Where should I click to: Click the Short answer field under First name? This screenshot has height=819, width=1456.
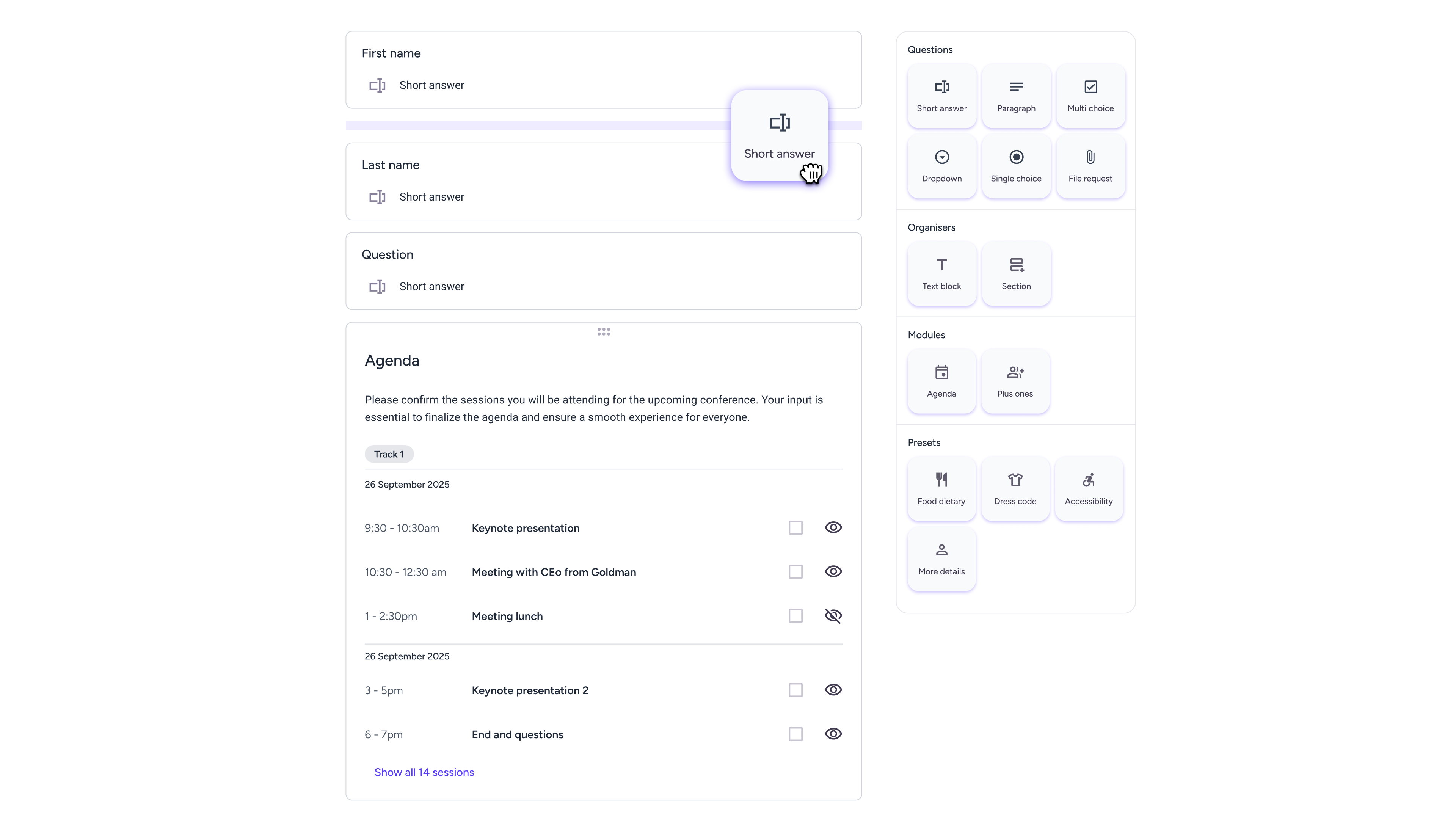pyautogui.click(x=431, y=85)
